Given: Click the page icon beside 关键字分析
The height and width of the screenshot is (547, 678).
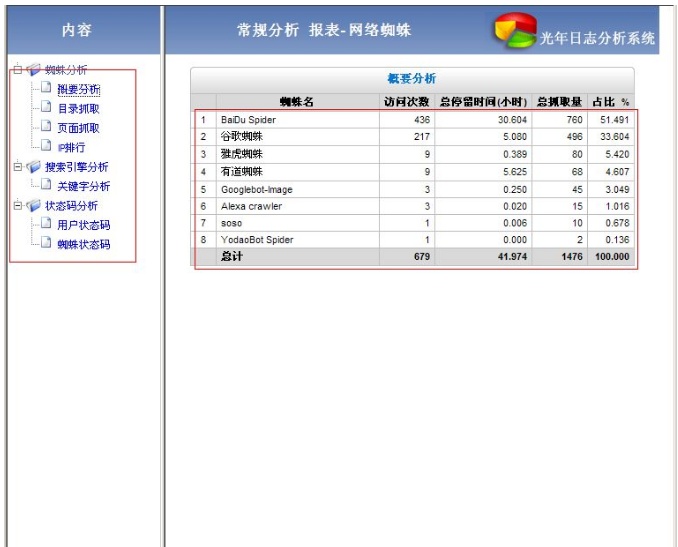Looking at the screenshot, I should coord(45,186).
